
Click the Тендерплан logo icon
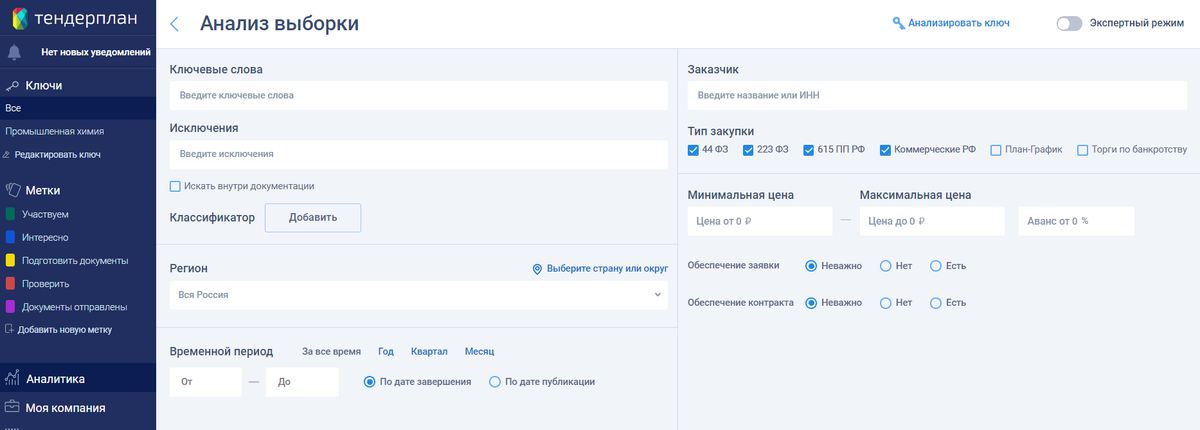pyautogui.click(x=19, y=16)
